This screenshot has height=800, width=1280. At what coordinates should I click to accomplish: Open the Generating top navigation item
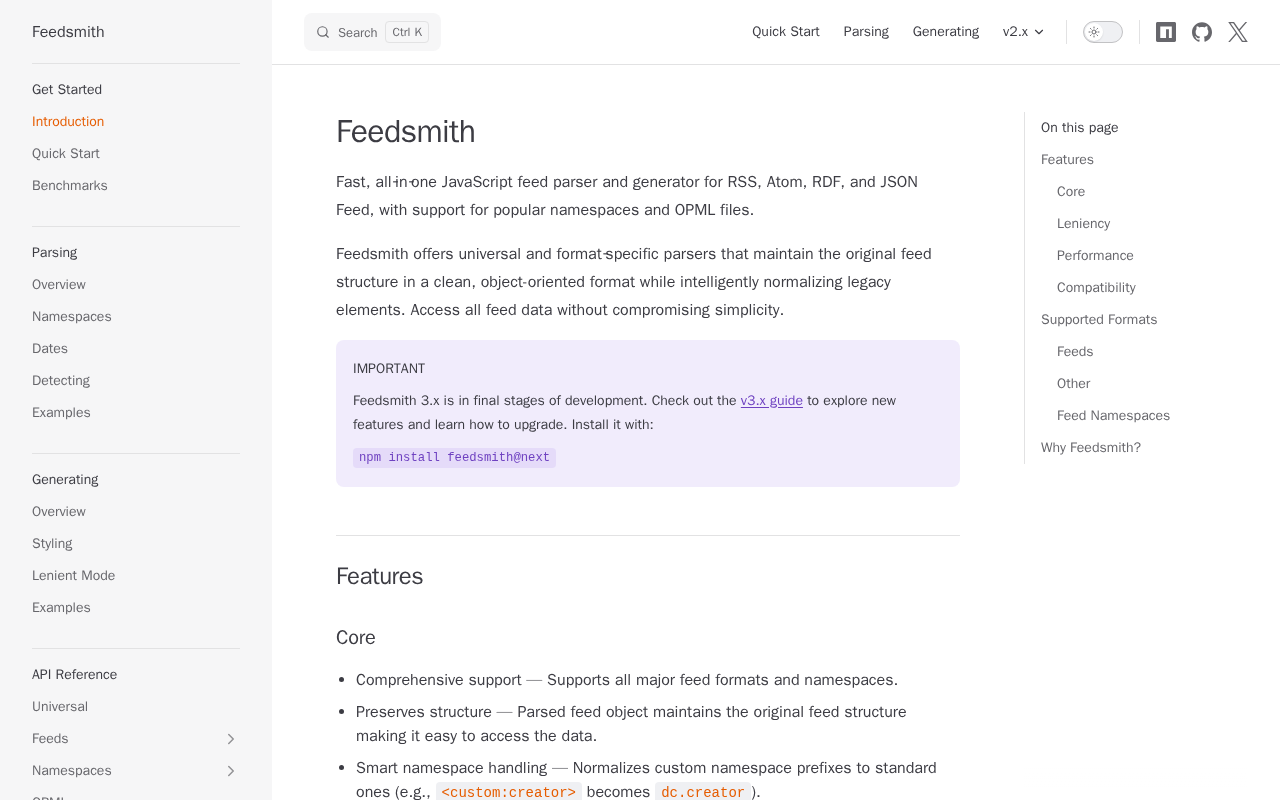[x=945, y=32]
